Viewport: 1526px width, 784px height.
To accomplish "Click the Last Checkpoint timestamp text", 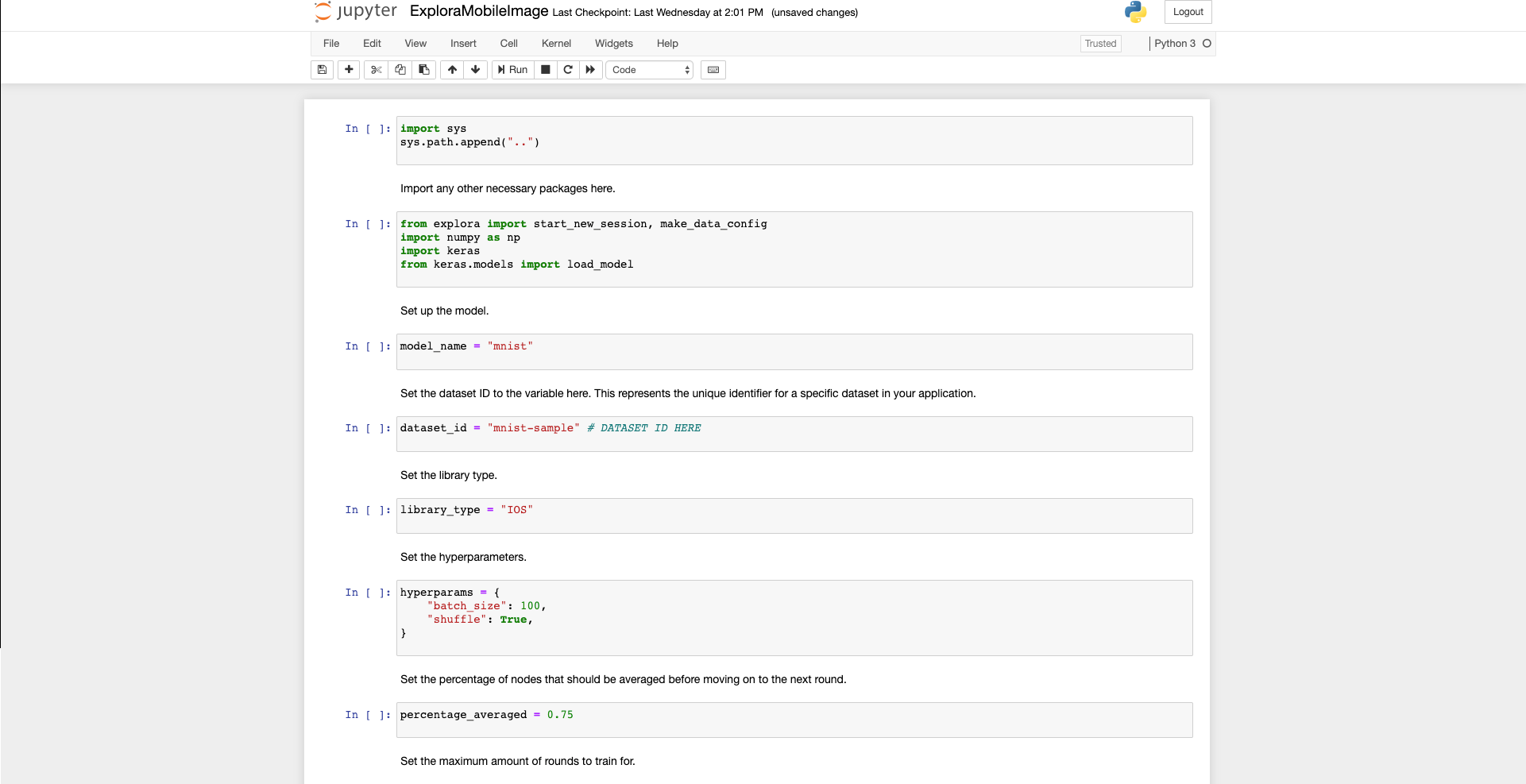I will [x=658, y=13].
